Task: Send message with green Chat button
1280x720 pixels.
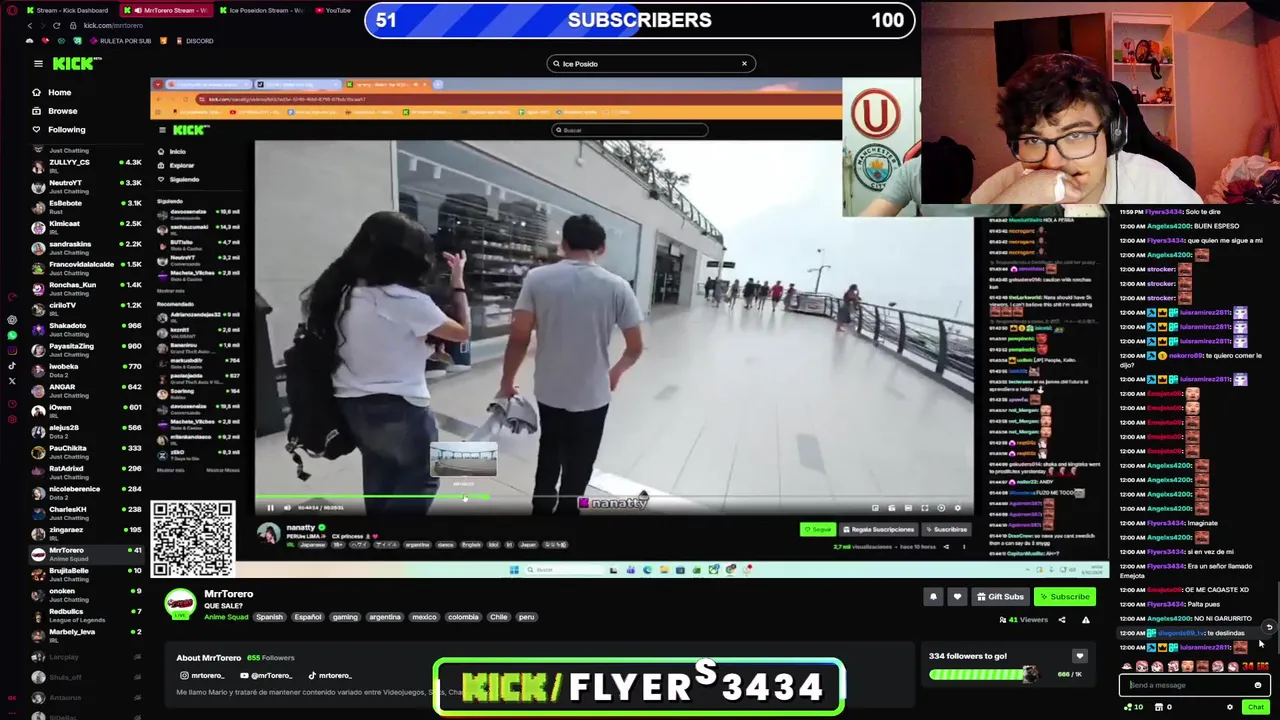Action: click(x=1255, y=707)
